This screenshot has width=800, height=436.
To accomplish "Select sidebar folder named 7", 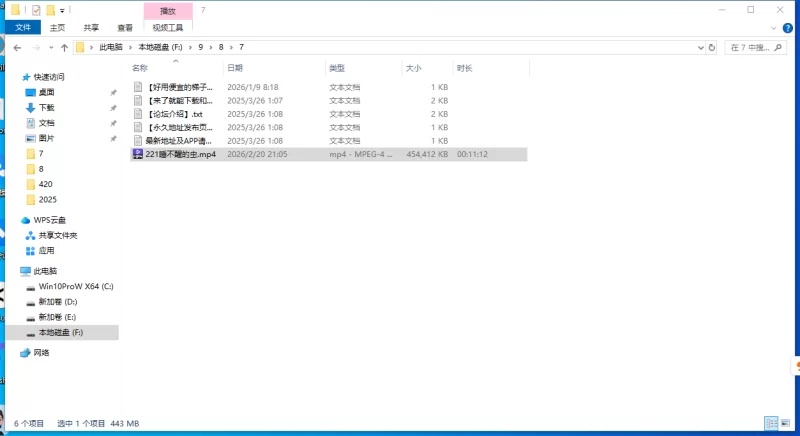I will 41,153.
